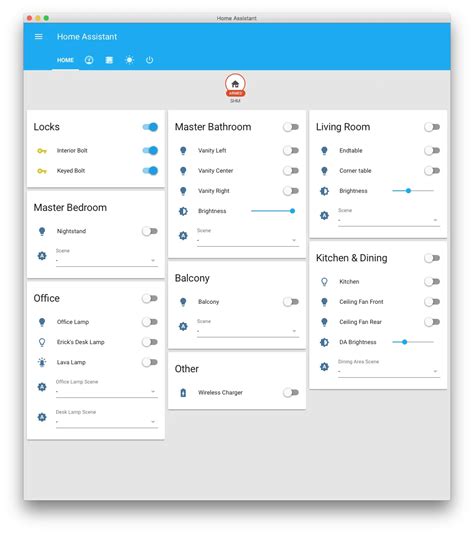
Task: Toggle the Kitchen & Dining group switch
Action: [432, 258]
